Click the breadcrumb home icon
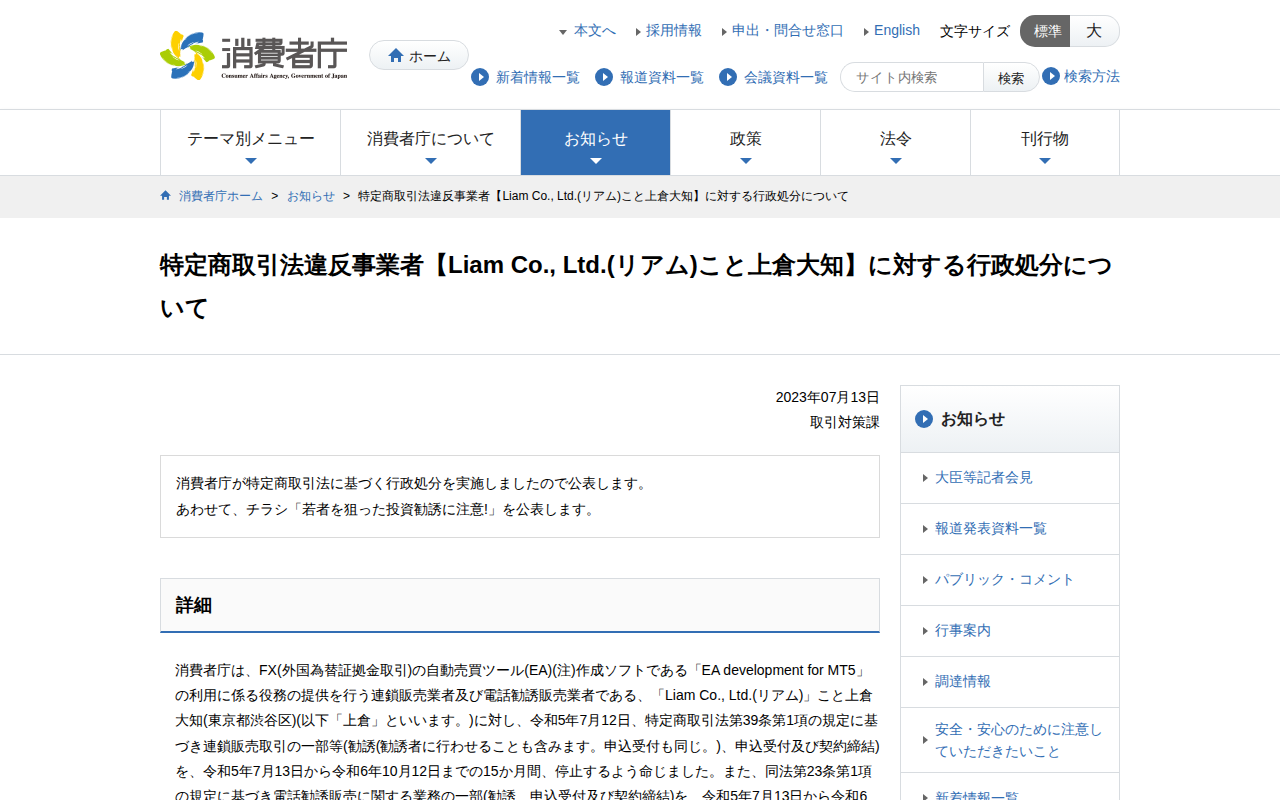This screenshot has width=1280, height=800. [166, 196]
